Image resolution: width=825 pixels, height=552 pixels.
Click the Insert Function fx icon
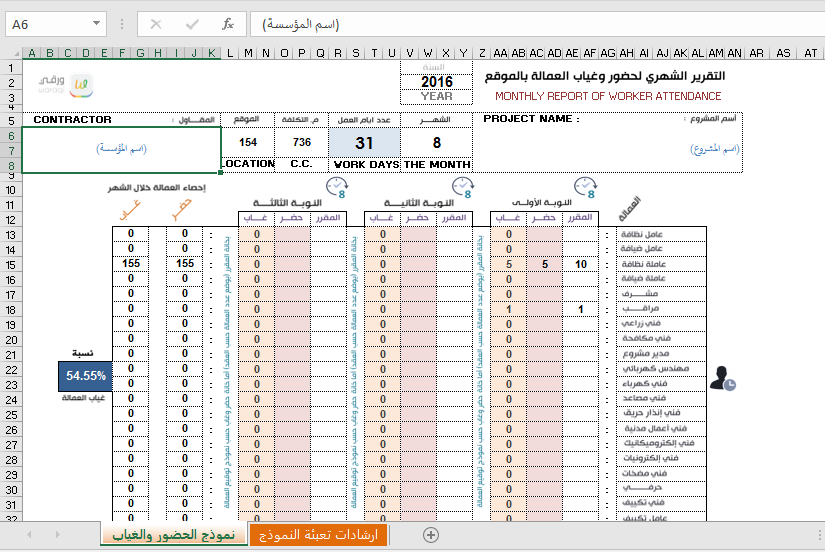click(x=227, y=24)
